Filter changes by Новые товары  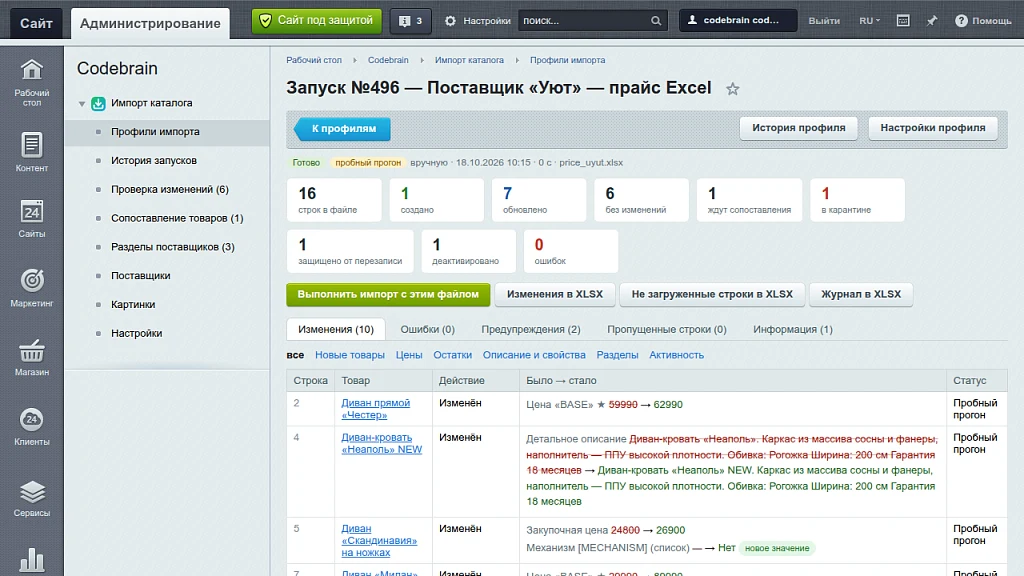point(349,355)
